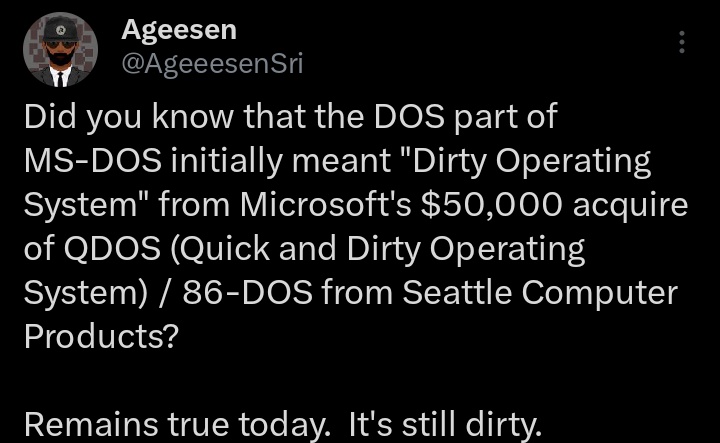Click the word acquire in the tweet

pos(630,205)
